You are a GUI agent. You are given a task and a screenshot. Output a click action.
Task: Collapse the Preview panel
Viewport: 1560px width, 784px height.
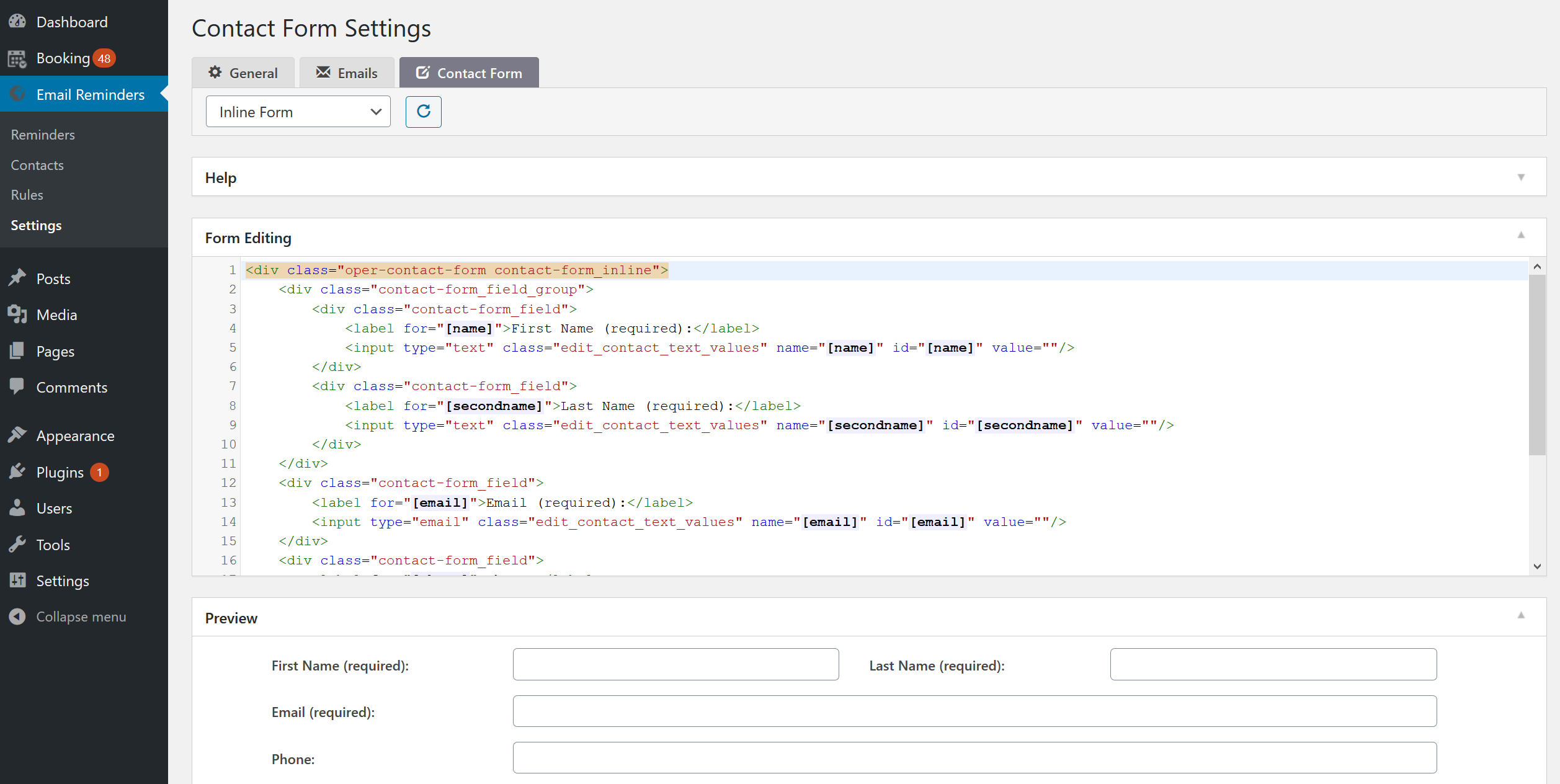tap(1521, 615)
